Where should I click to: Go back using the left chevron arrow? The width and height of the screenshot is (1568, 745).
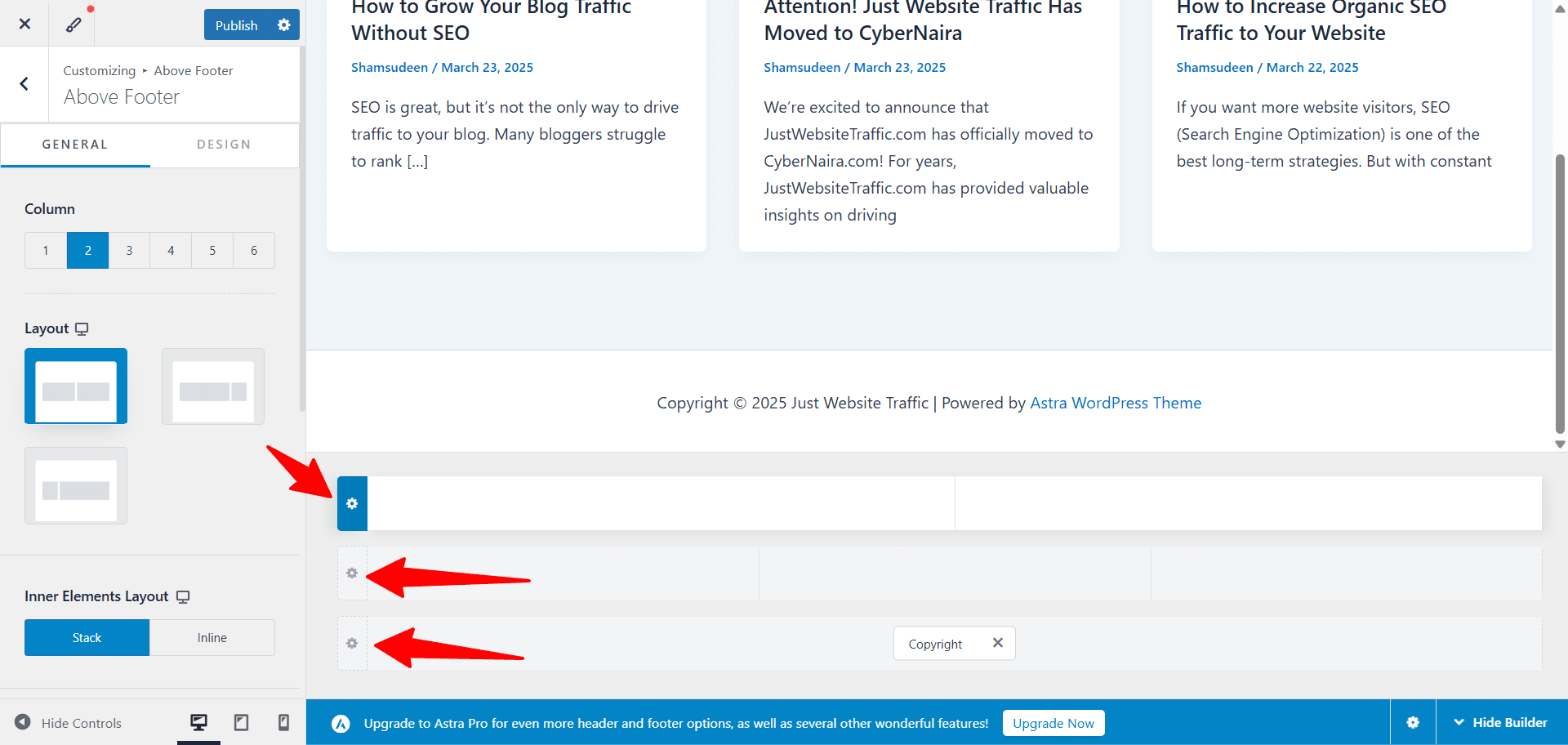[x=24, y=84]
